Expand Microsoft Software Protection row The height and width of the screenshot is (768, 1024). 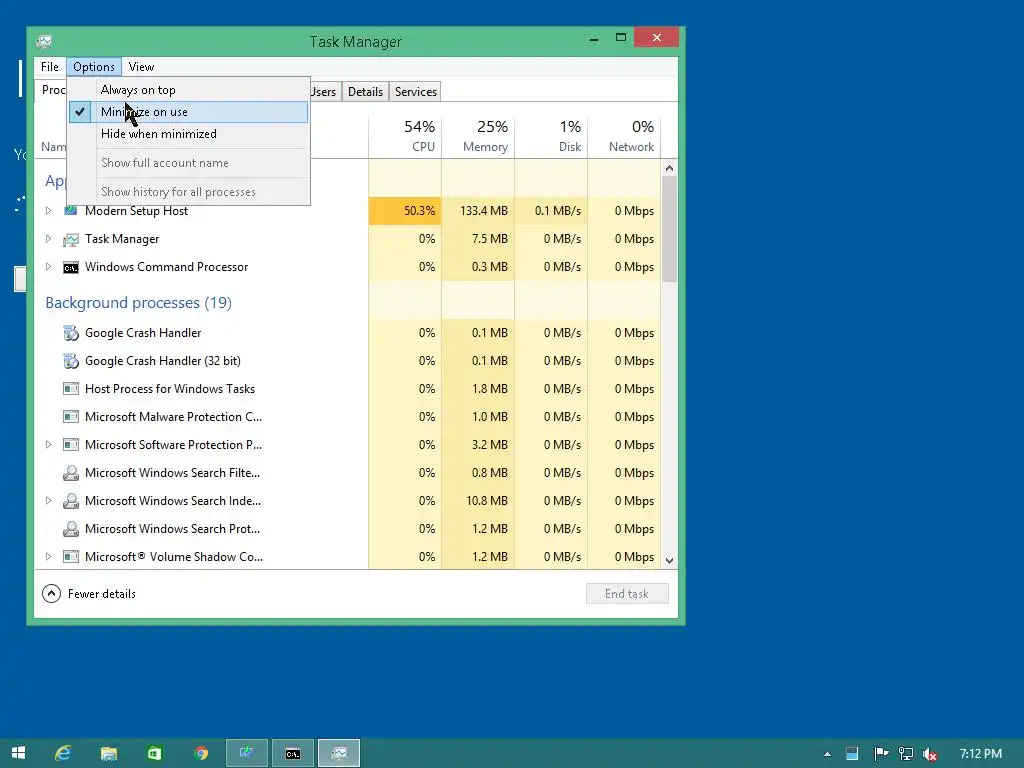coord(48,444)
